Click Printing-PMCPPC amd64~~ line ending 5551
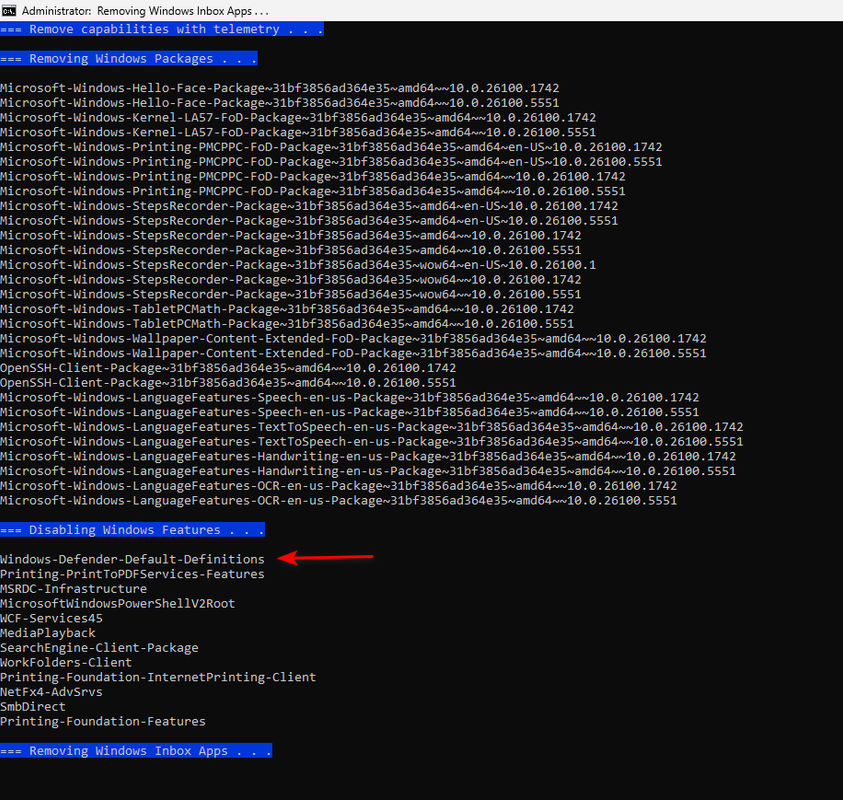The height and width of the screenshot is (800, 843). (x=313, y=191)
